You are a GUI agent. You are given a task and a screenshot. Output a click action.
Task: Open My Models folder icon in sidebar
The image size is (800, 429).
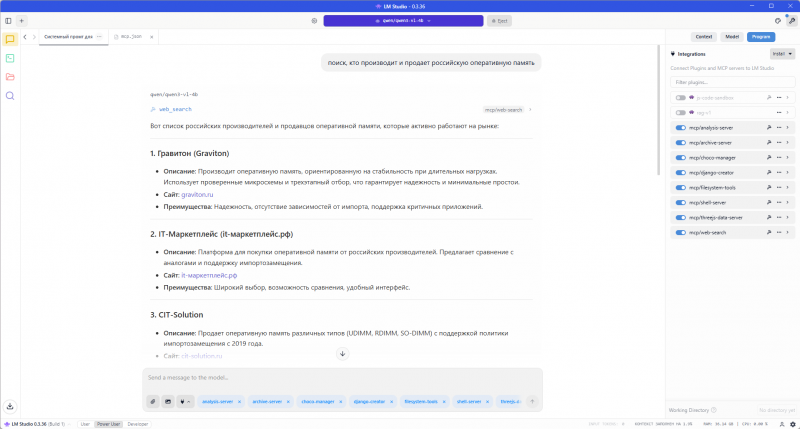pyautogui.click(x=10, y=77)
